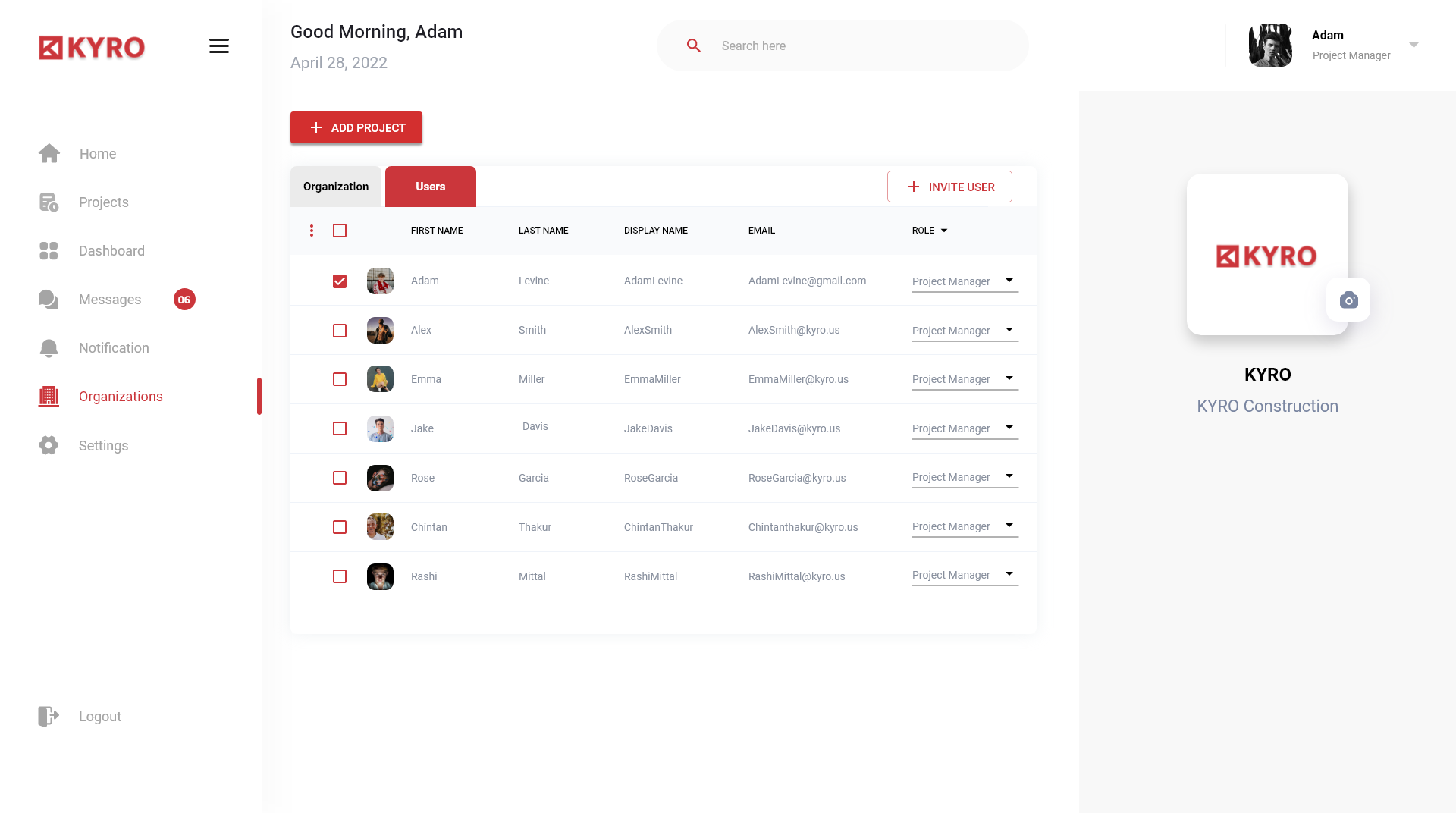Click the Notification bell icon

point(49,348)
